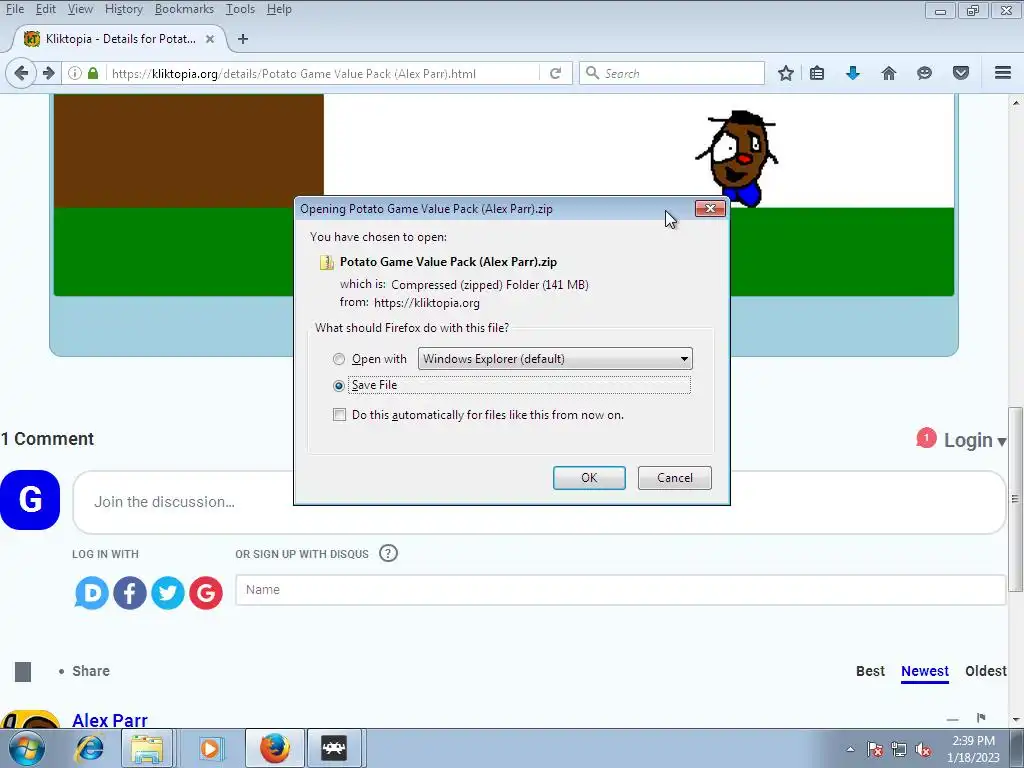Viewport: 1024px width, 768px height.
Task: Open the Bookmarks menu
Action: click(x=184, y=9)
